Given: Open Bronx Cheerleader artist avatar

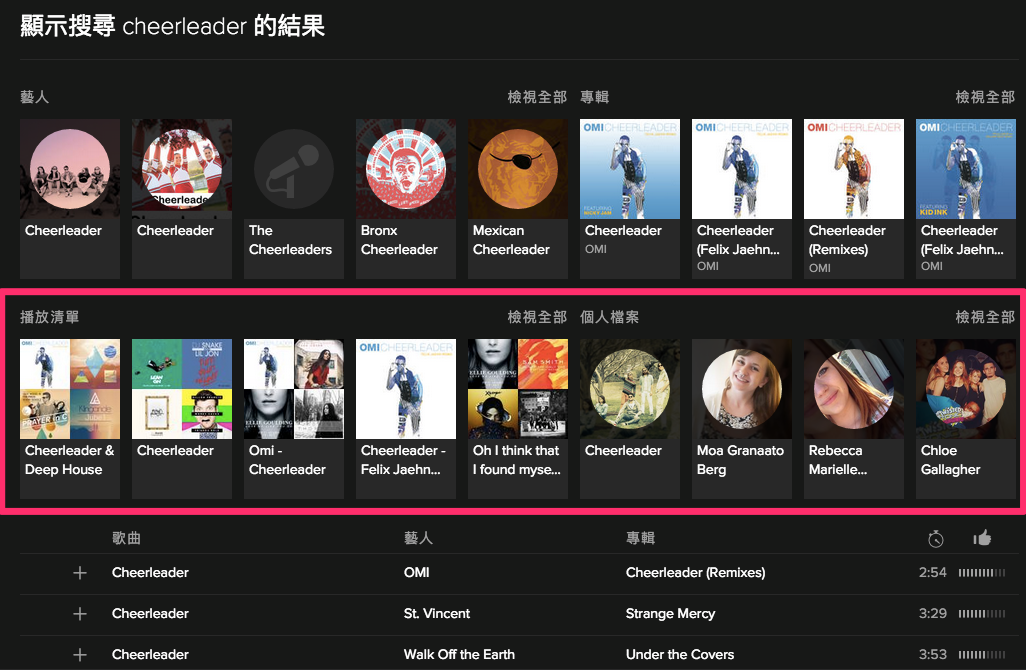Looking at the screenshot, I should (406, 169).
